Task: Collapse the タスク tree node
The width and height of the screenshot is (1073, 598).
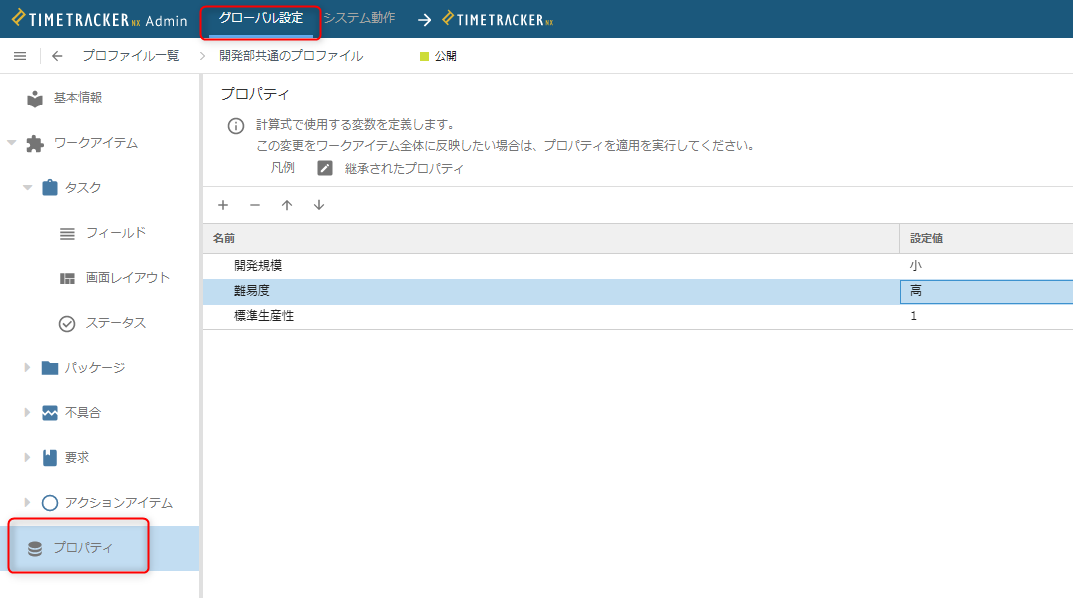Action: (x=27, y=187)
